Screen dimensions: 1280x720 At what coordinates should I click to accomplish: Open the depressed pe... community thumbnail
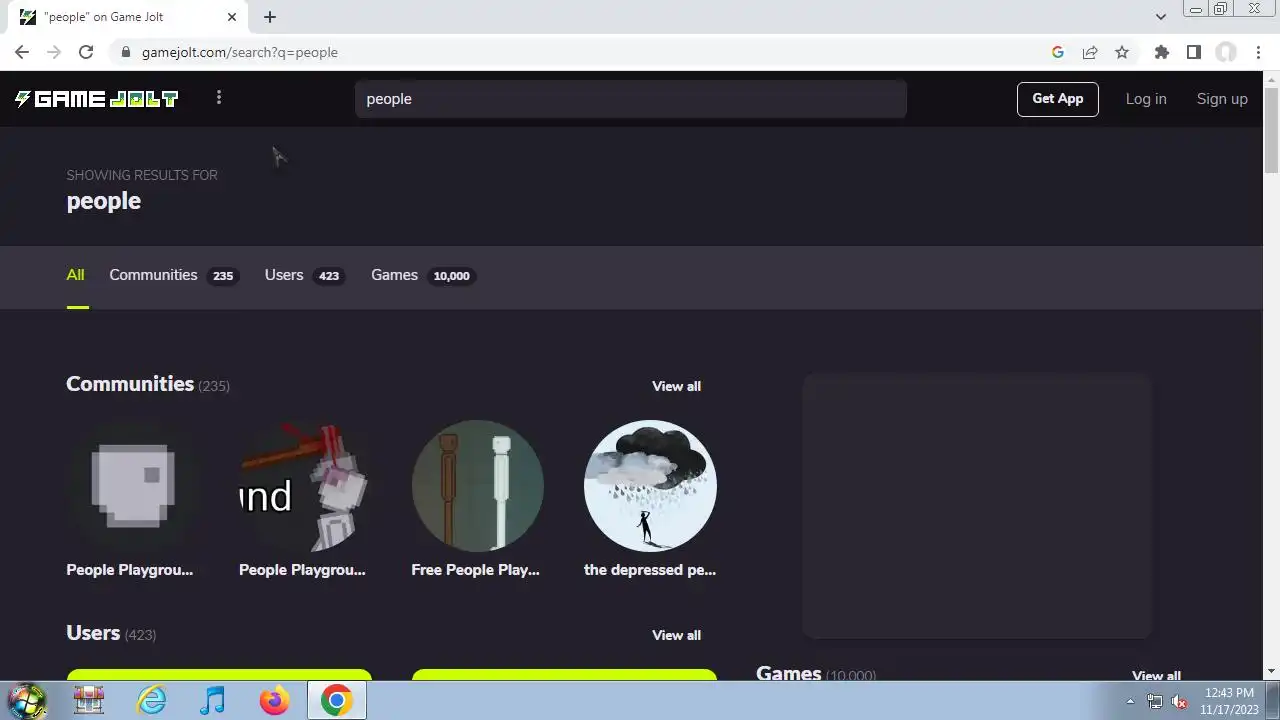point(650,486)
